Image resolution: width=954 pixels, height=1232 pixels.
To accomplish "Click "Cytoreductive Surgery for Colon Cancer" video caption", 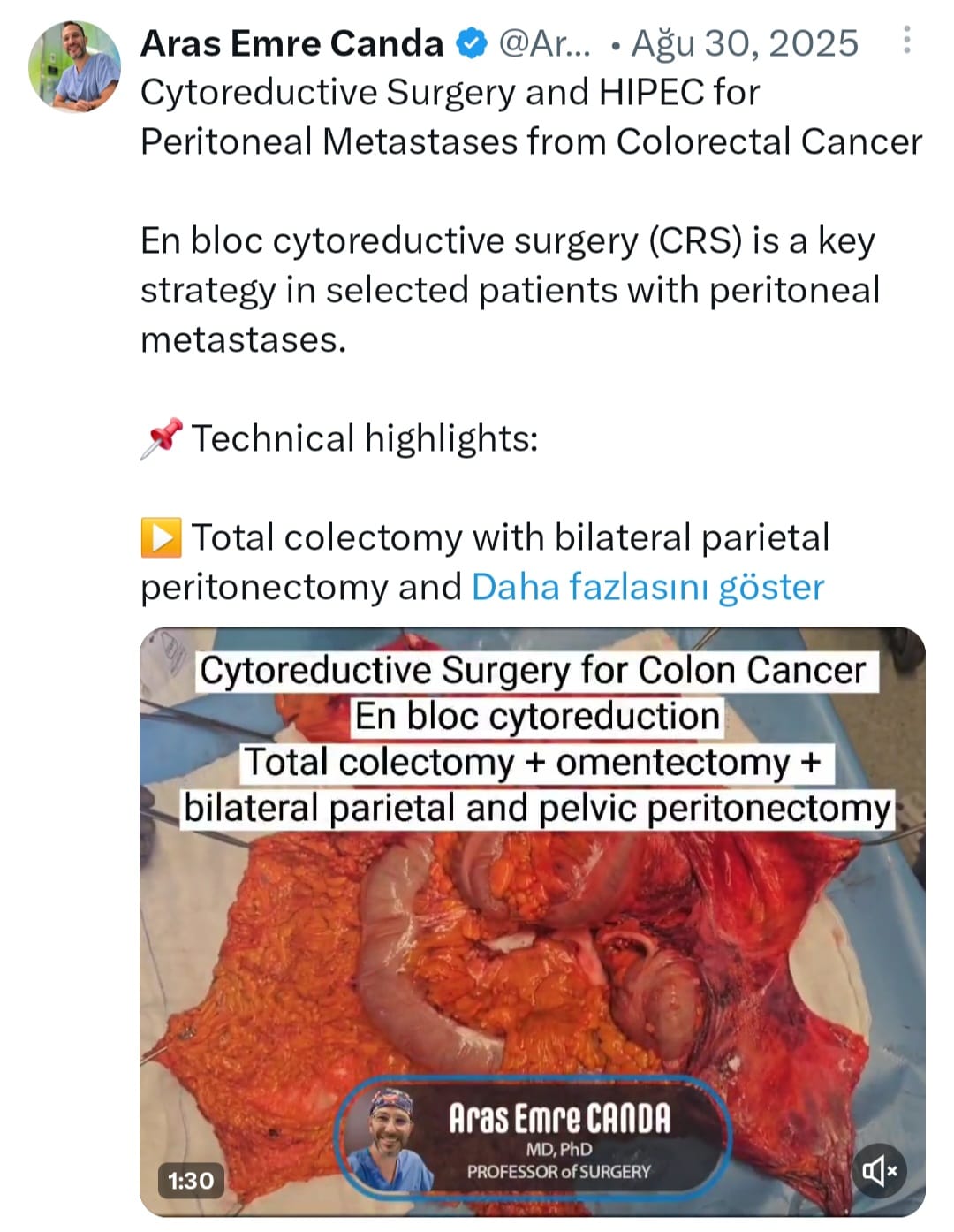I will point(532,670).
